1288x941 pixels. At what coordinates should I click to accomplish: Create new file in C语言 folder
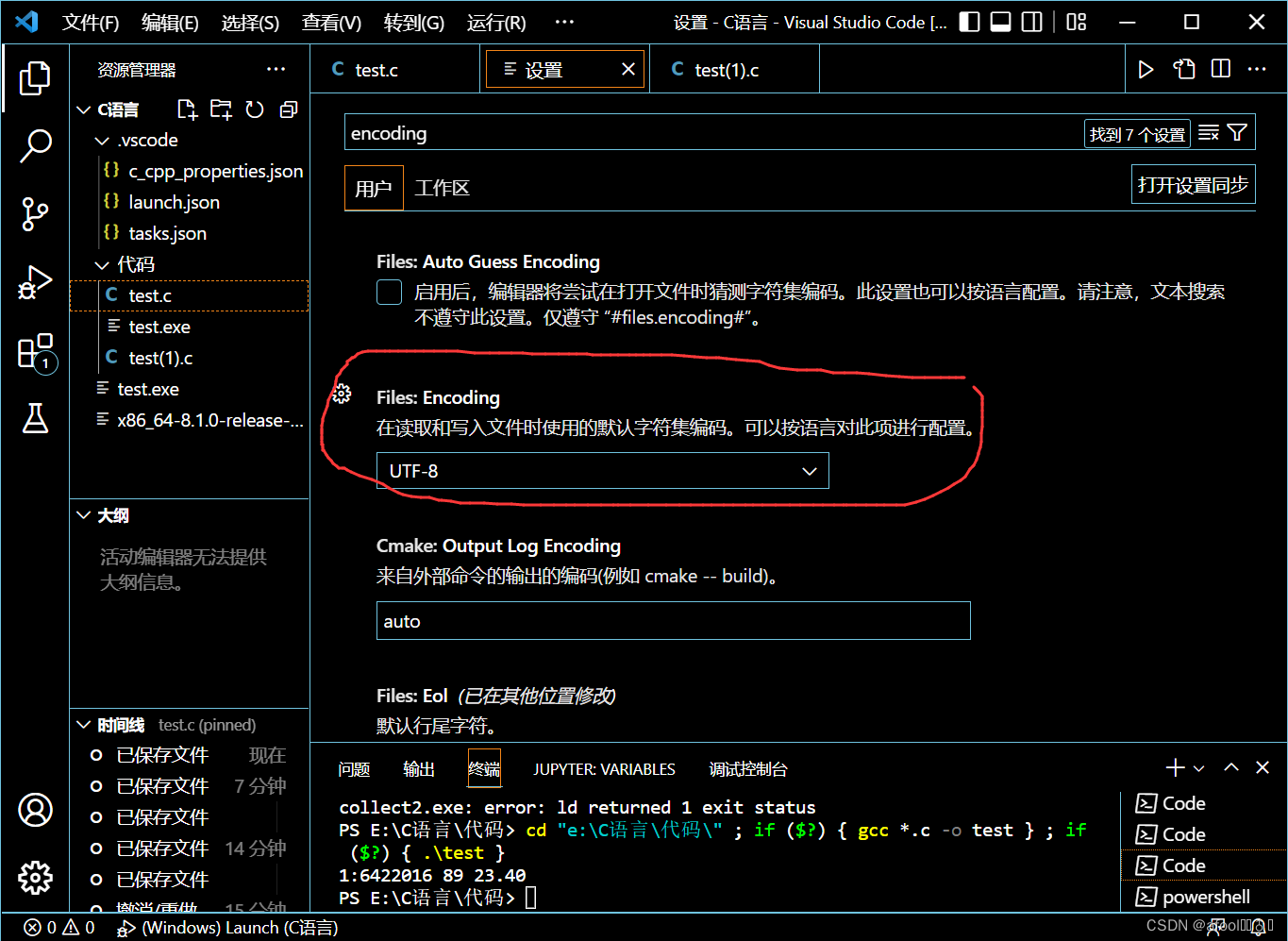(x=187, y=109)
